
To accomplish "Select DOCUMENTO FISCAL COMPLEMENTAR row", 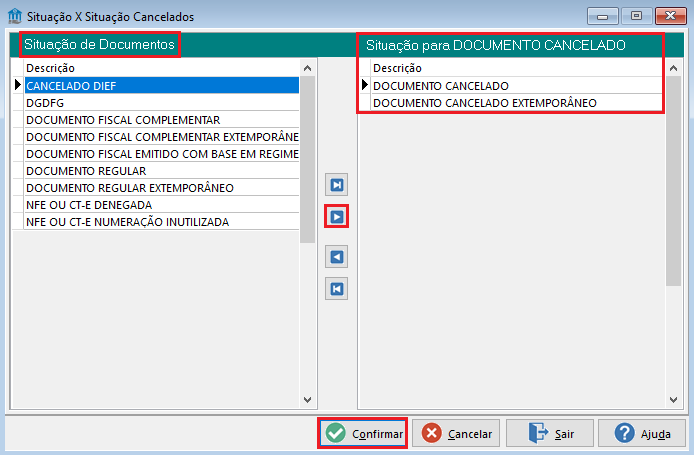I will 162,120.
